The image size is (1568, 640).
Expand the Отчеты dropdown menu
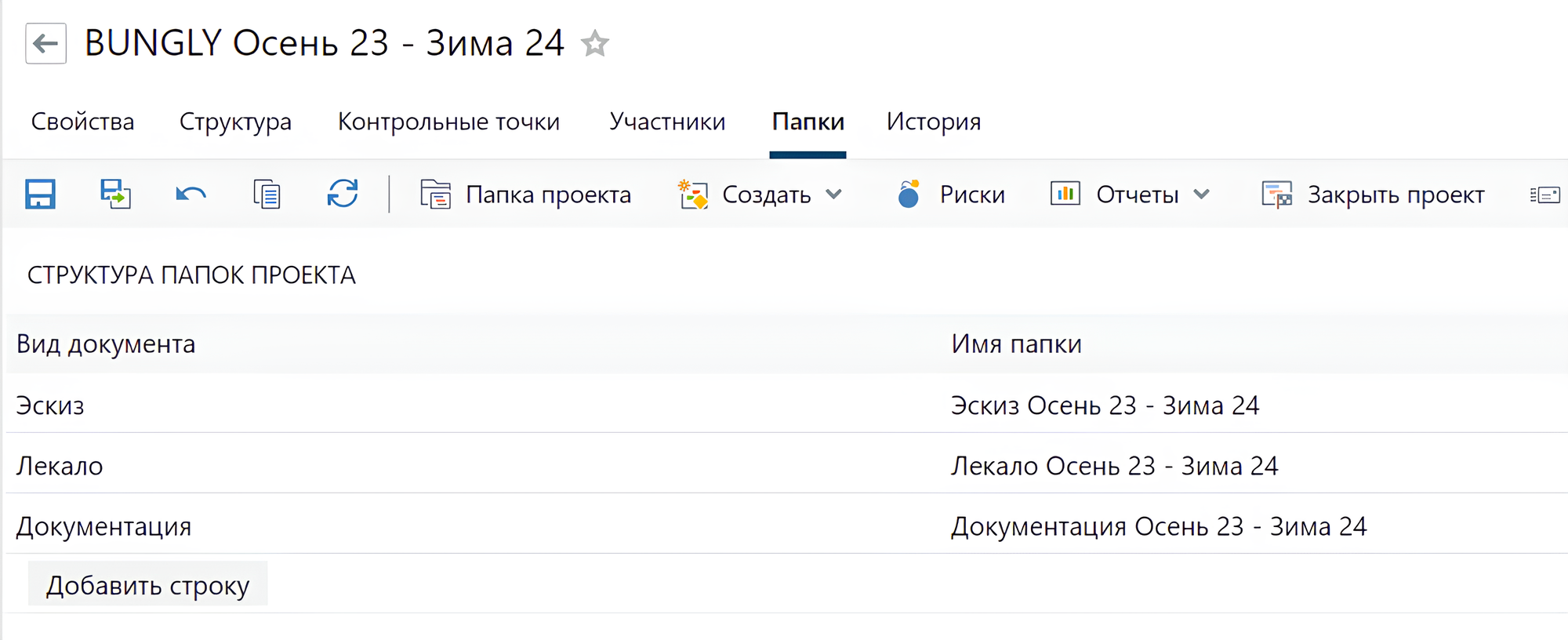tap(1131, 195)
